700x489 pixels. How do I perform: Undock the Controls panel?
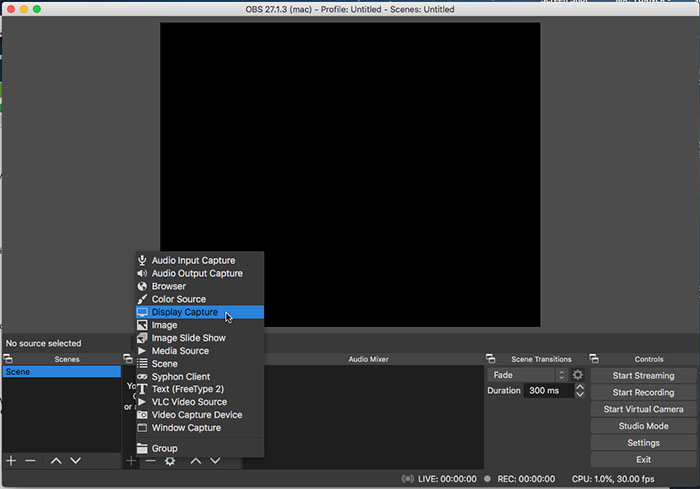click(x=594, y=359)
